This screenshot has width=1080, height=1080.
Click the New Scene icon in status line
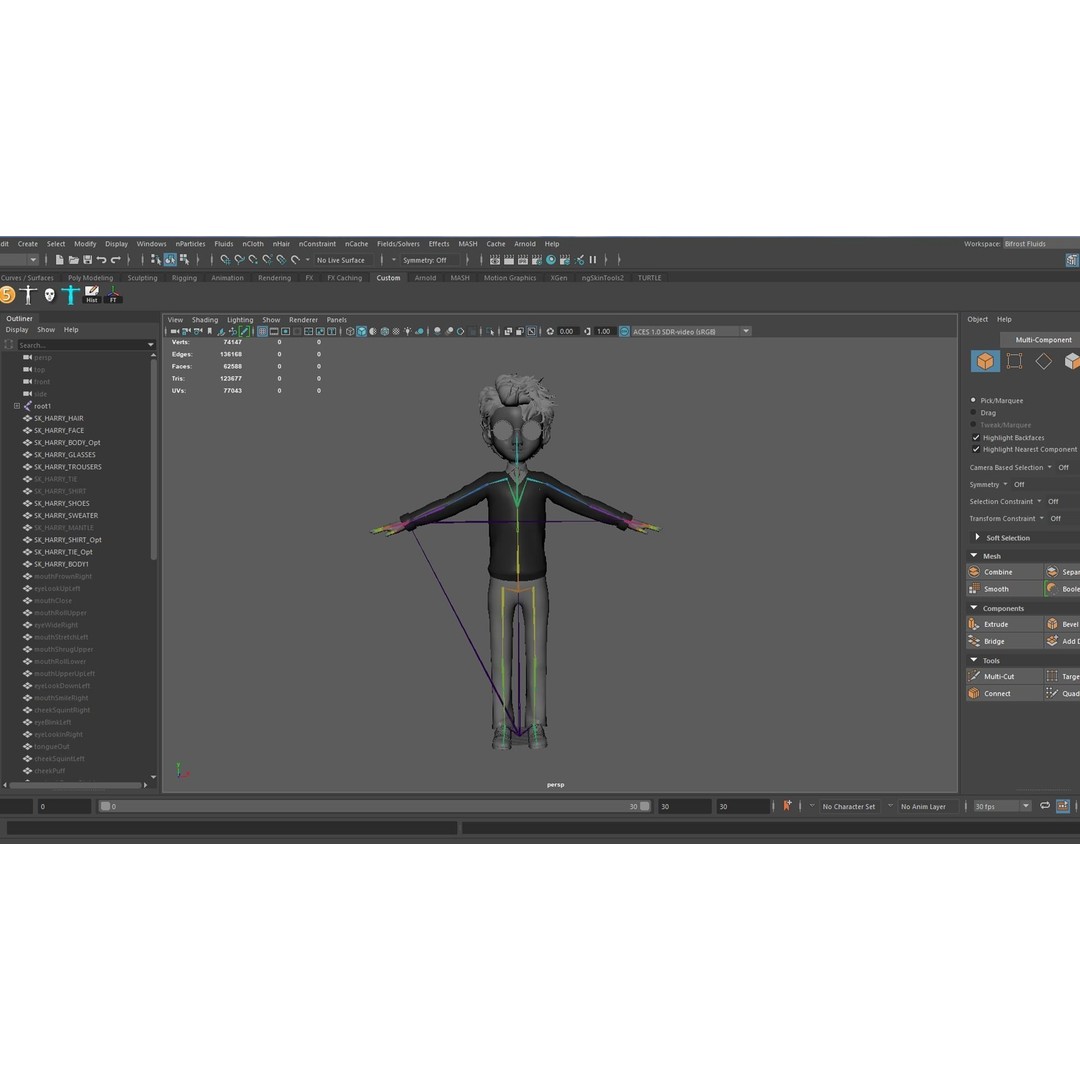coord(59,260)
